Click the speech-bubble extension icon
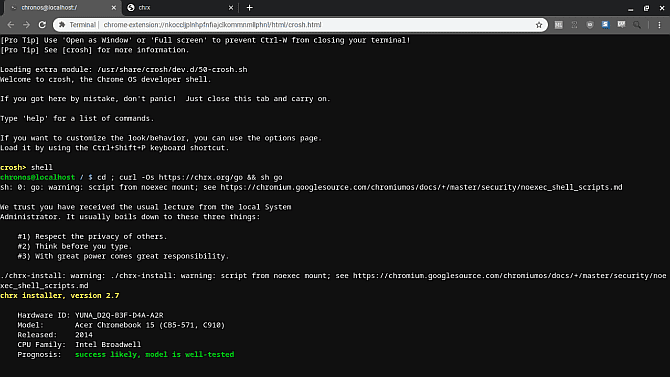Screen dimensions: 670x377 click(x=621, y=25)
